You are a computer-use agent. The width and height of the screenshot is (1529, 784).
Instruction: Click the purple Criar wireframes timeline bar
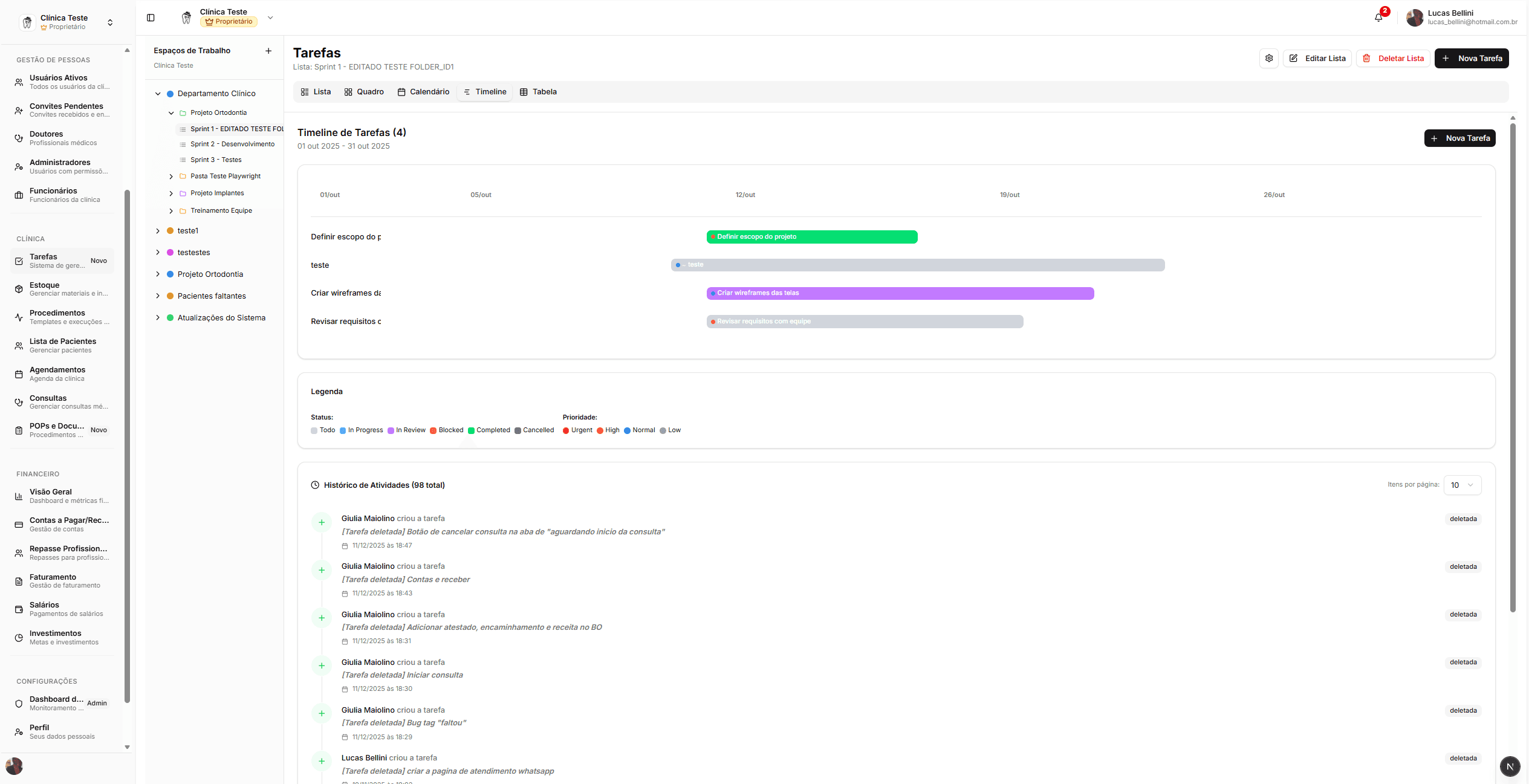(900, 293)
